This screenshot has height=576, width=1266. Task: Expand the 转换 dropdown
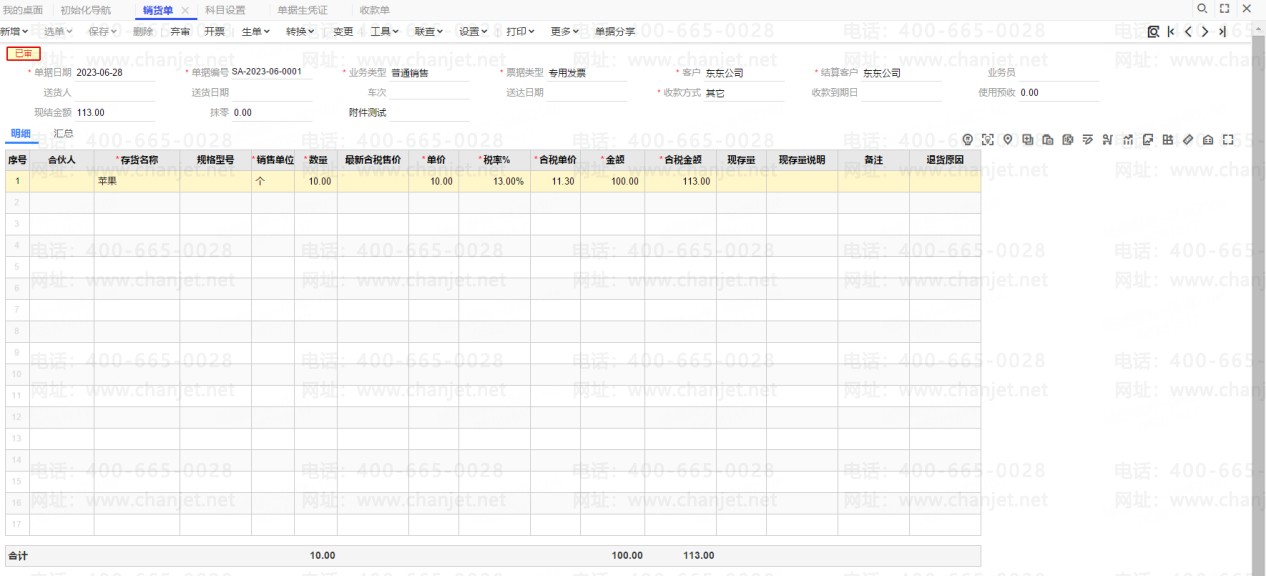point(300,32)
